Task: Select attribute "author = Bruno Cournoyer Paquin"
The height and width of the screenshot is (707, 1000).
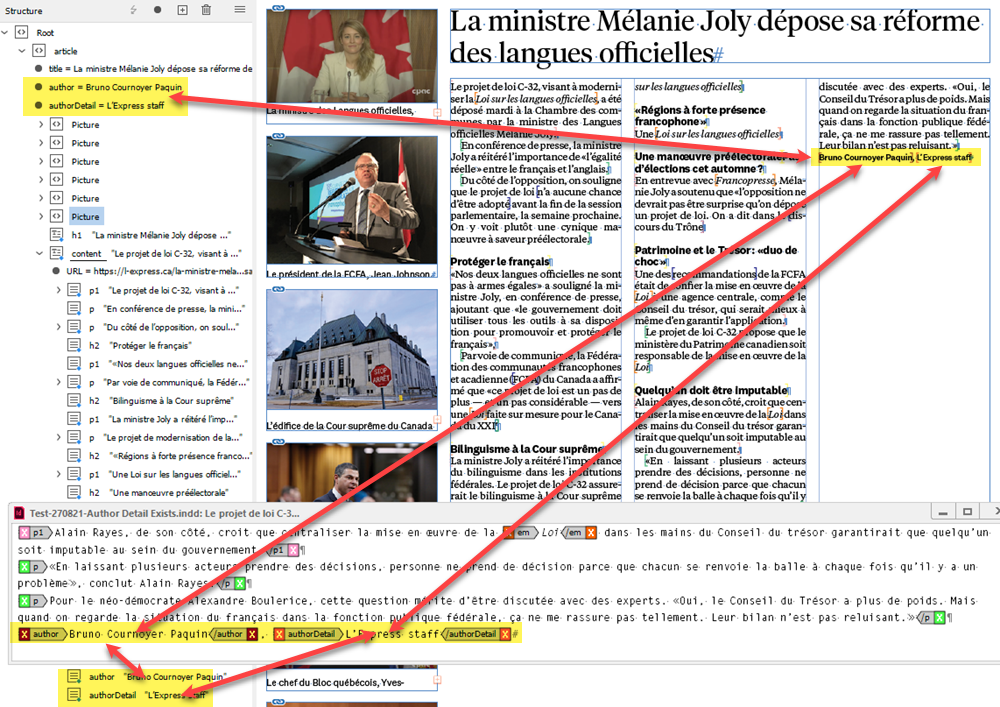Action: [115, 87]
